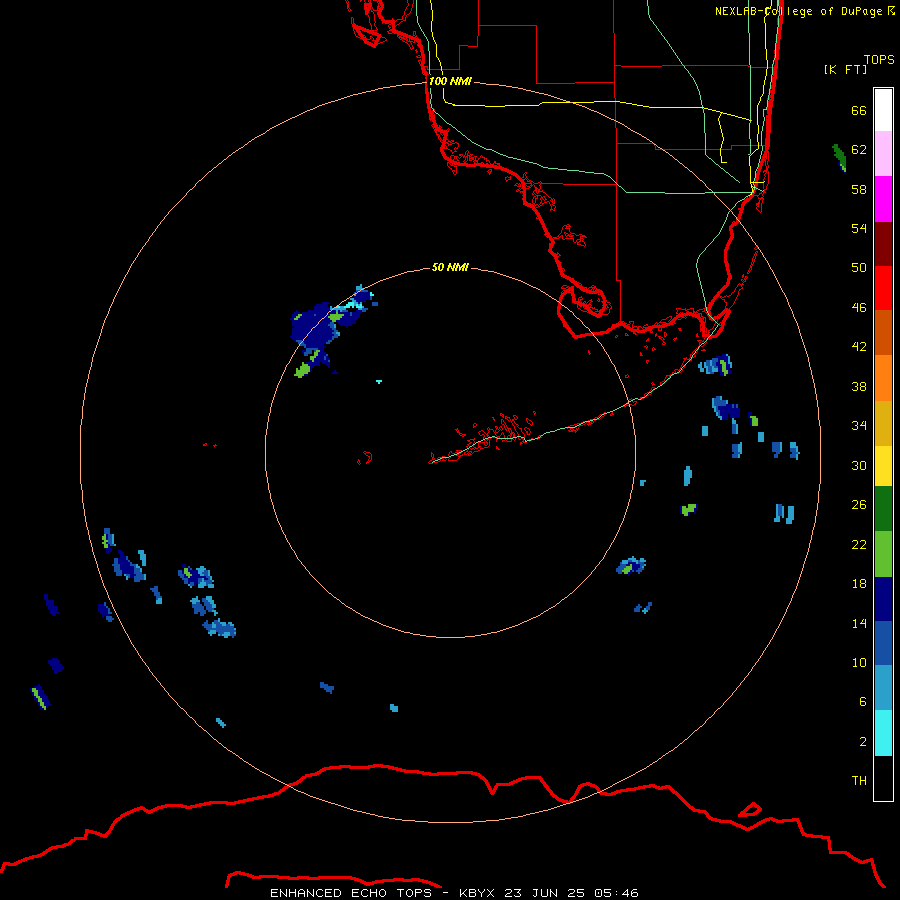
Task: Click the 2 legend value
Action: (x=863, y=741)
